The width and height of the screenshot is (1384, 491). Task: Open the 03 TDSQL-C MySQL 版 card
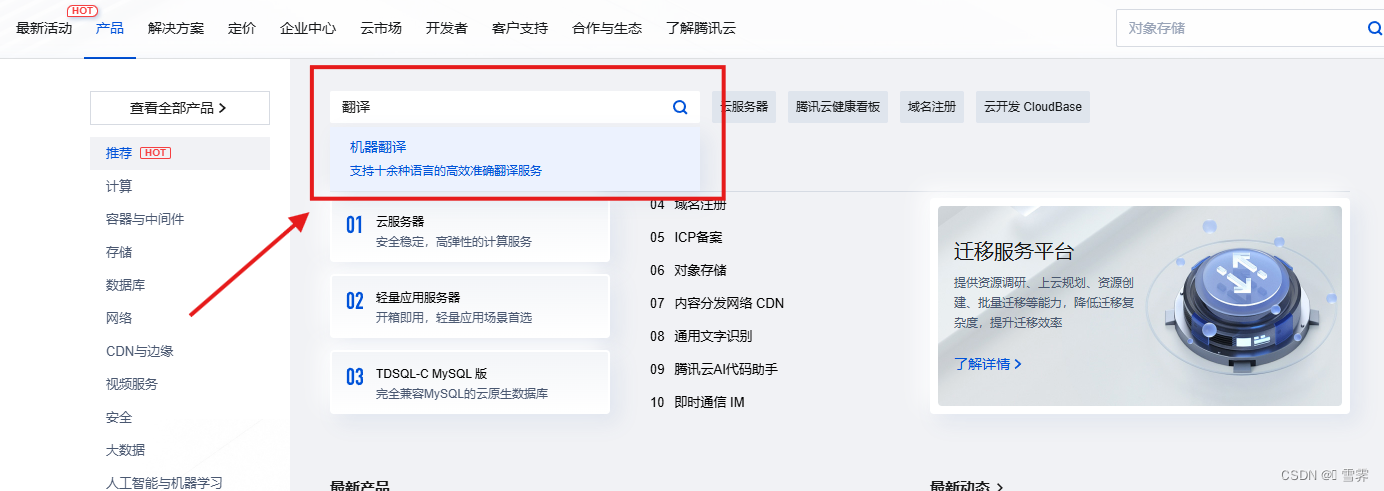click(x=470, y=382)
